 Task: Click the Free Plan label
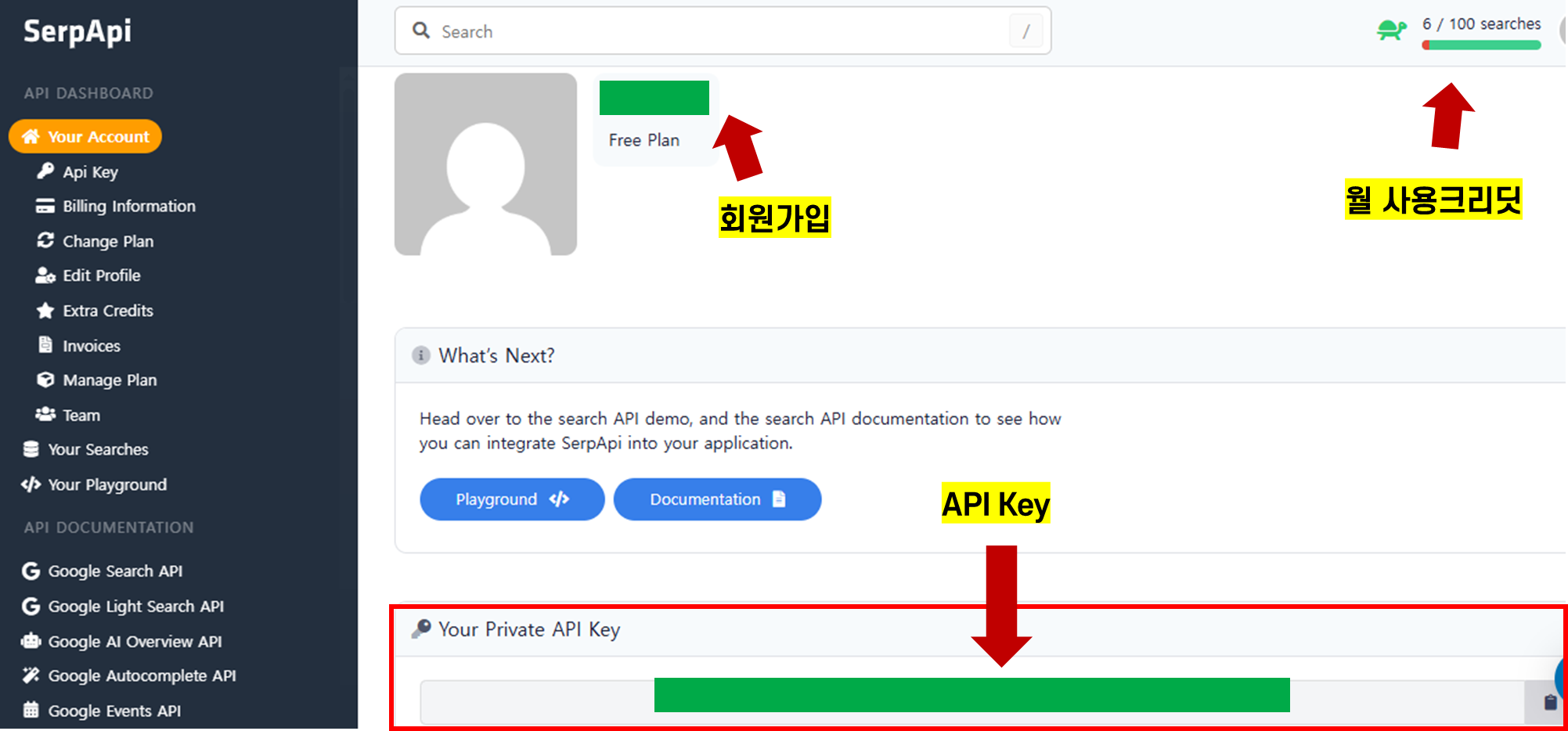click(643, 140)
